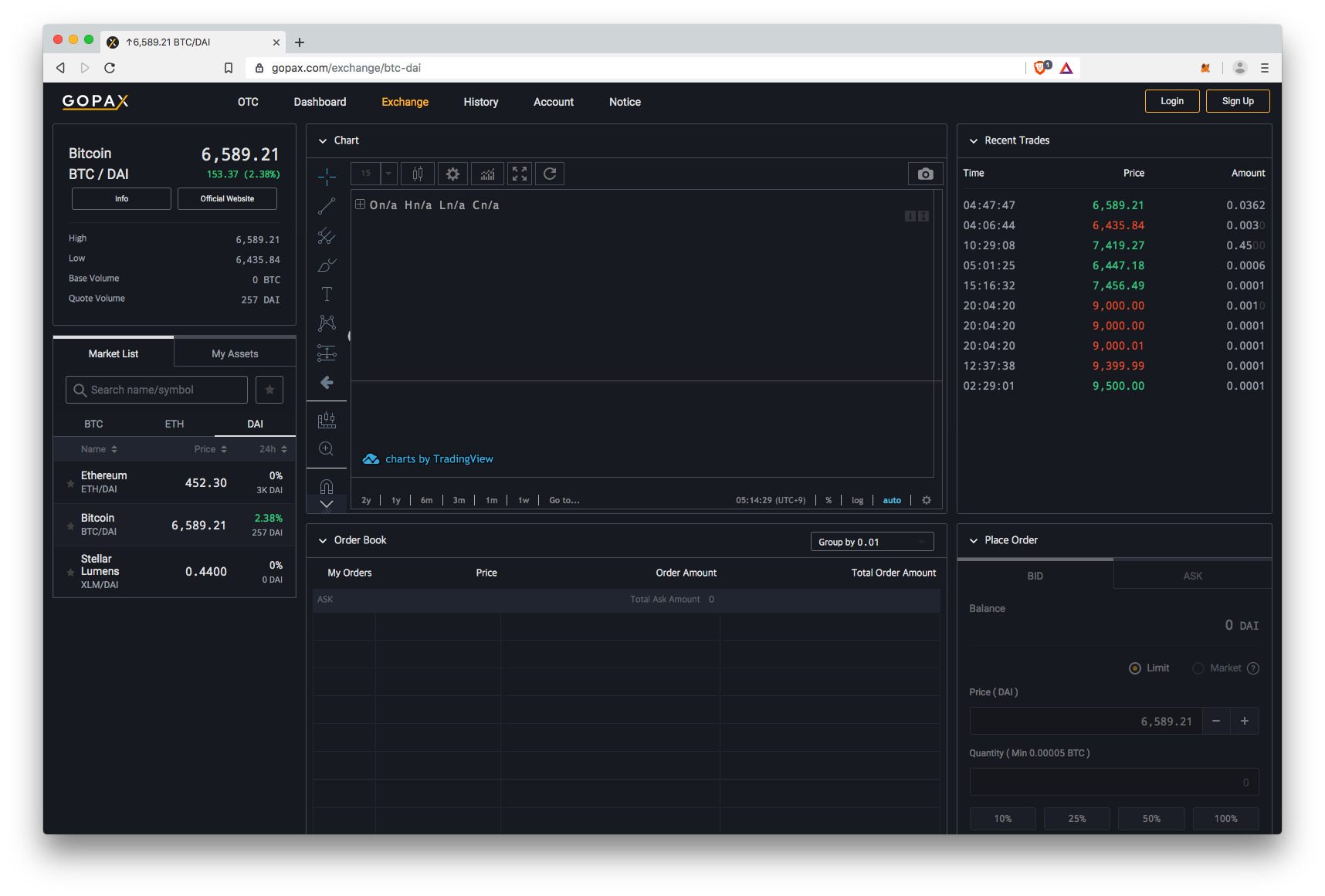Toggle percentage scale on chart

(x=829, y=500)
